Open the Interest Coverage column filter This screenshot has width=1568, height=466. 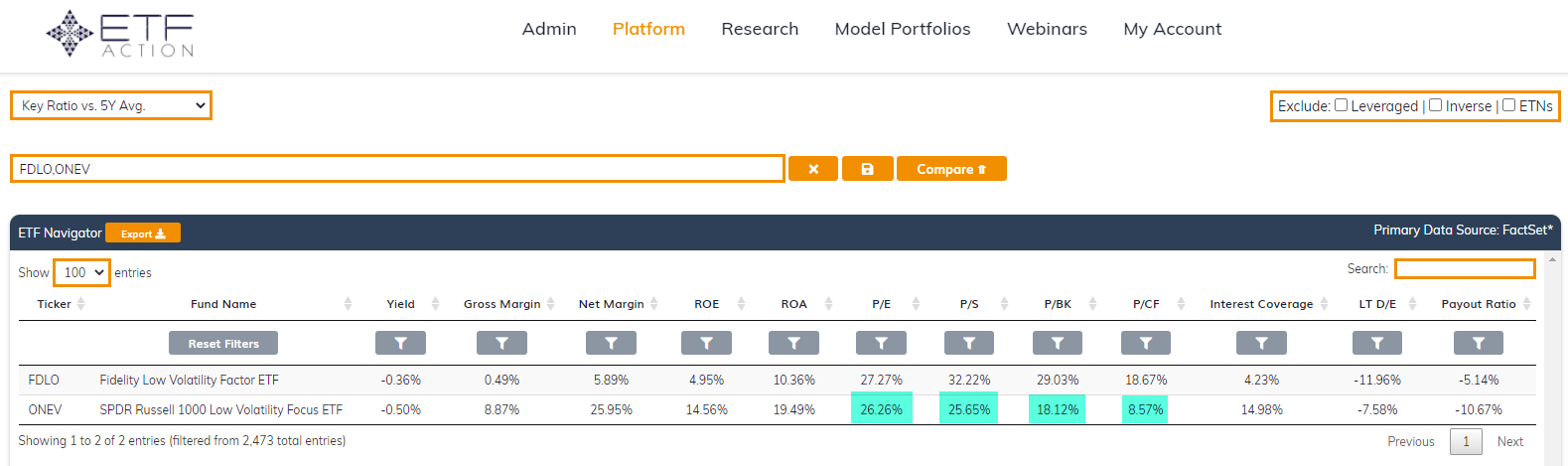1261,343
